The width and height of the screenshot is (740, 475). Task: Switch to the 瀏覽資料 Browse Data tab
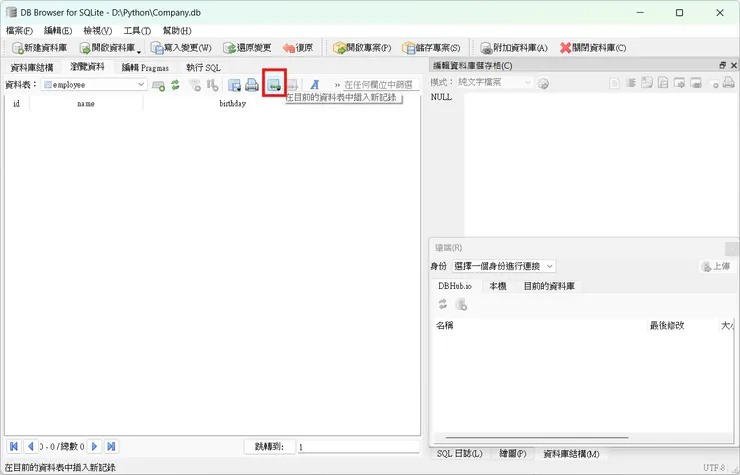click(x=87, y=67)
